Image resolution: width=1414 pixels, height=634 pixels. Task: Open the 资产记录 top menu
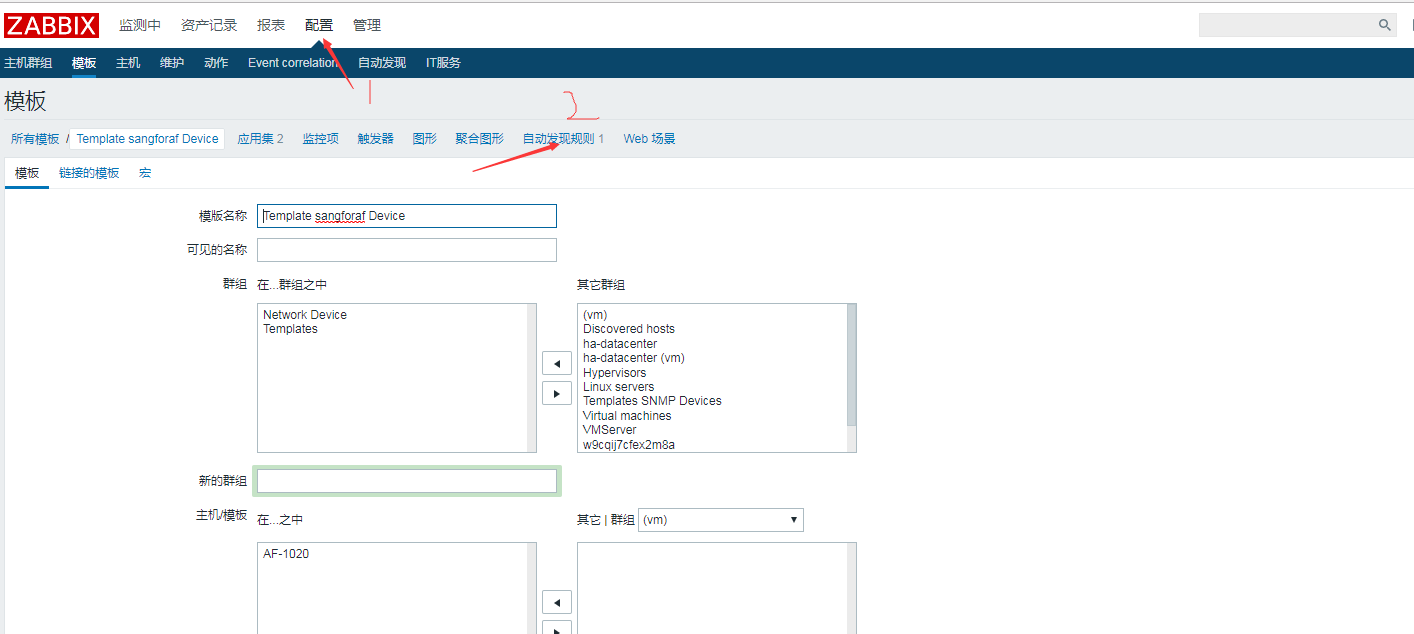(x=209, y=25)
